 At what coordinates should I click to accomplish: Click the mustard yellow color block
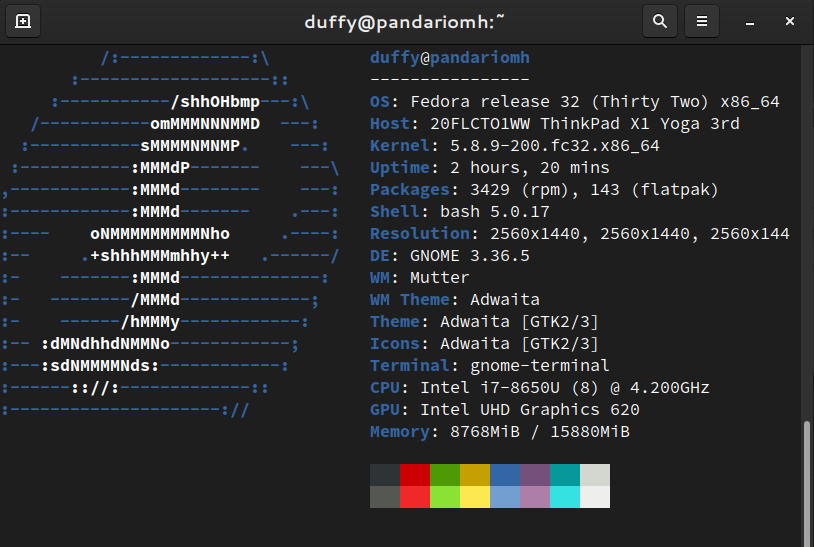(x=475, y=475)
